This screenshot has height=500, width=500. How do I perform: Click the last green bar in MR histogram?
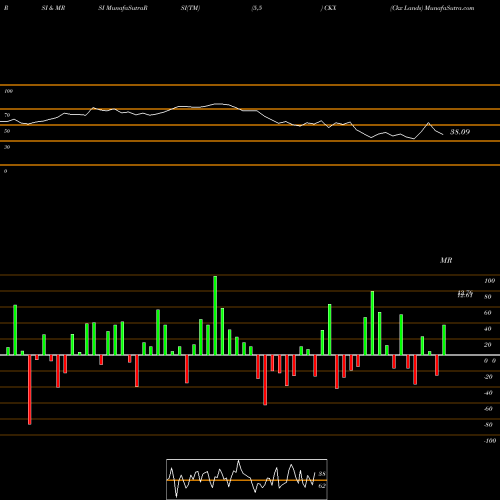[x=444, y=340]
